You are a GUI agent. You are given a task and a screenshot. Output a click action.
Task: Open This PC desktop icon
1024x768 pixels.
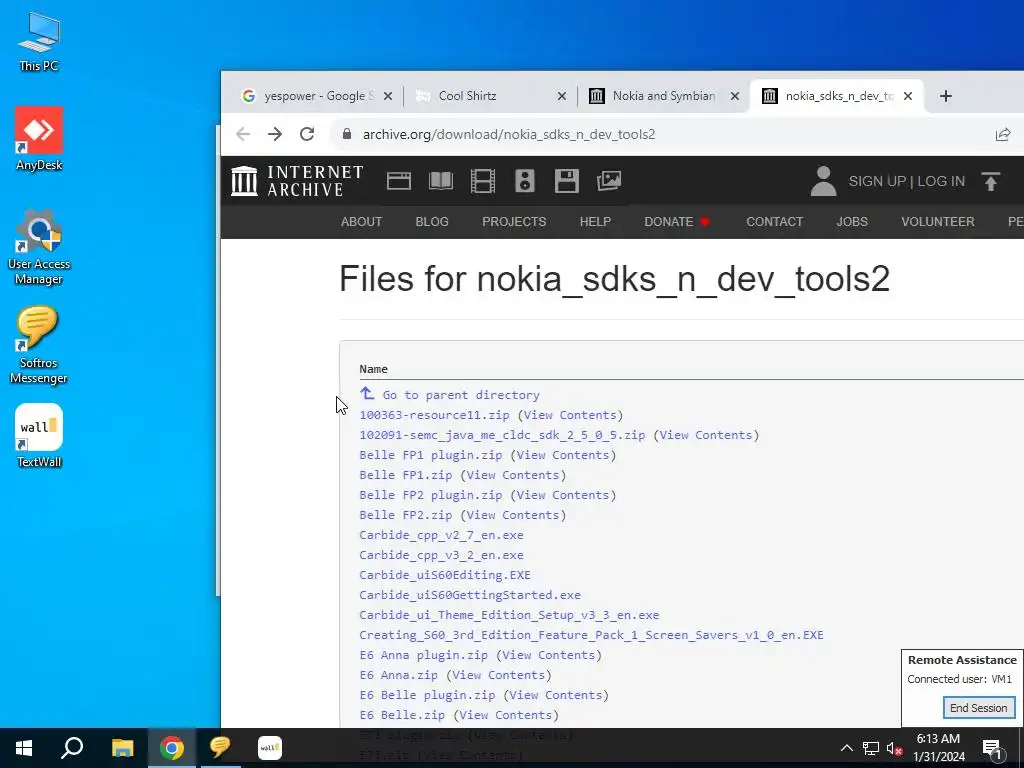click(x=39, y=41)
